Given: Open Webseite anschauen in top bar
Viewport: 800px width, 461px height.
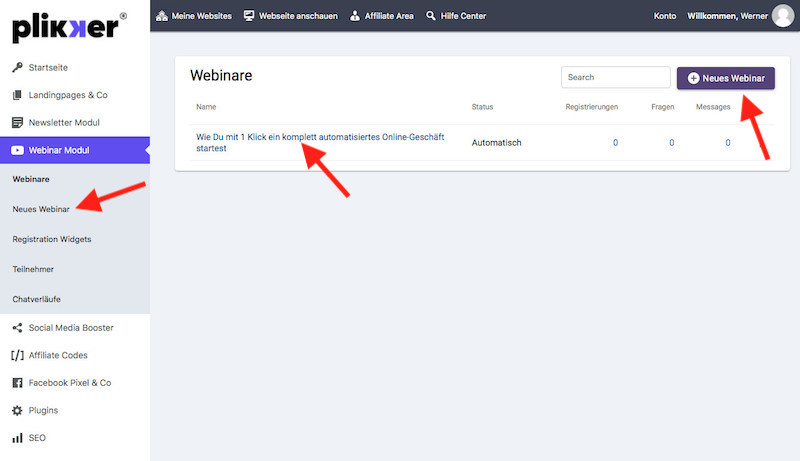Looking at the screenshot, I should [290, 17].
